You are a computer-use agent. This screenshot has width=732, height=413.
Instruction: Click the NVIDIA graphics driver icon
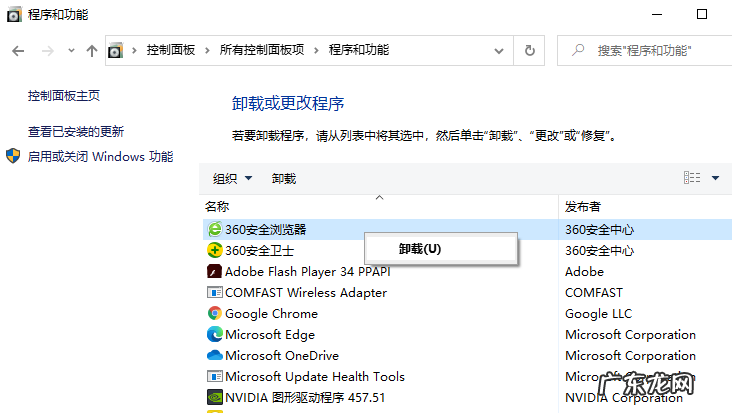tap(214, 397)
